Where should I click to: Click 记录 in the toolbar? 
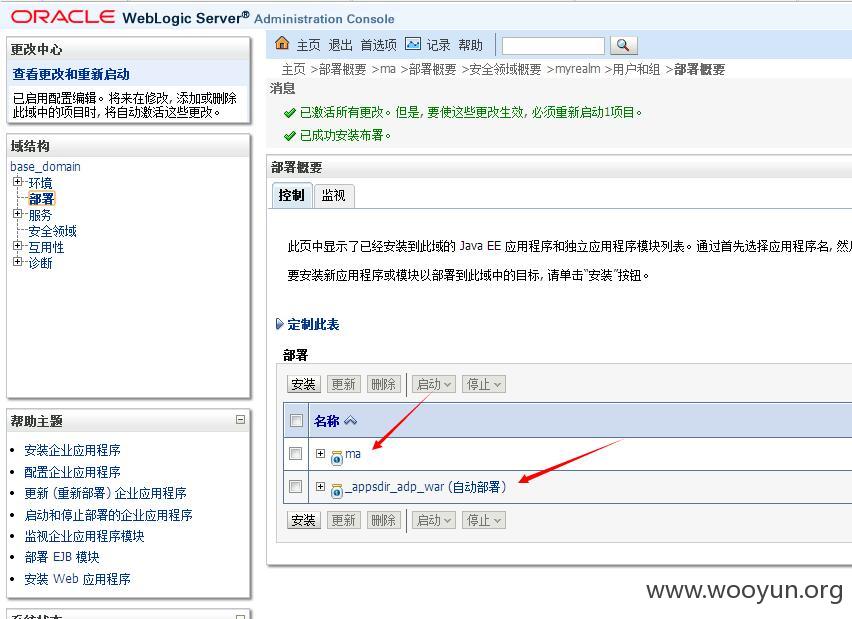[438, 45]
